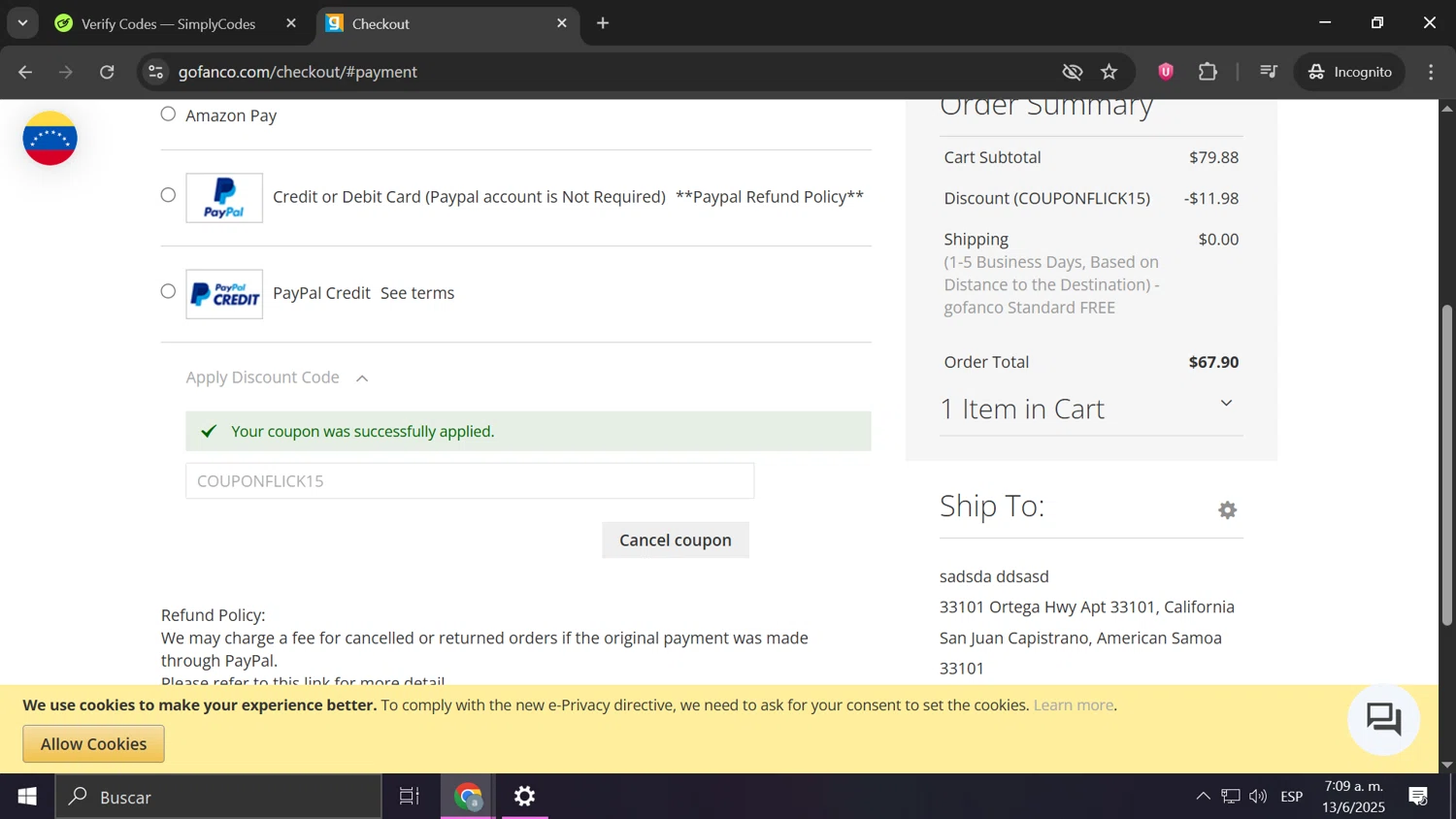Click the Ship To settings gear icon
This screenshot has width=1456, height=819.
click(1227, 509)
